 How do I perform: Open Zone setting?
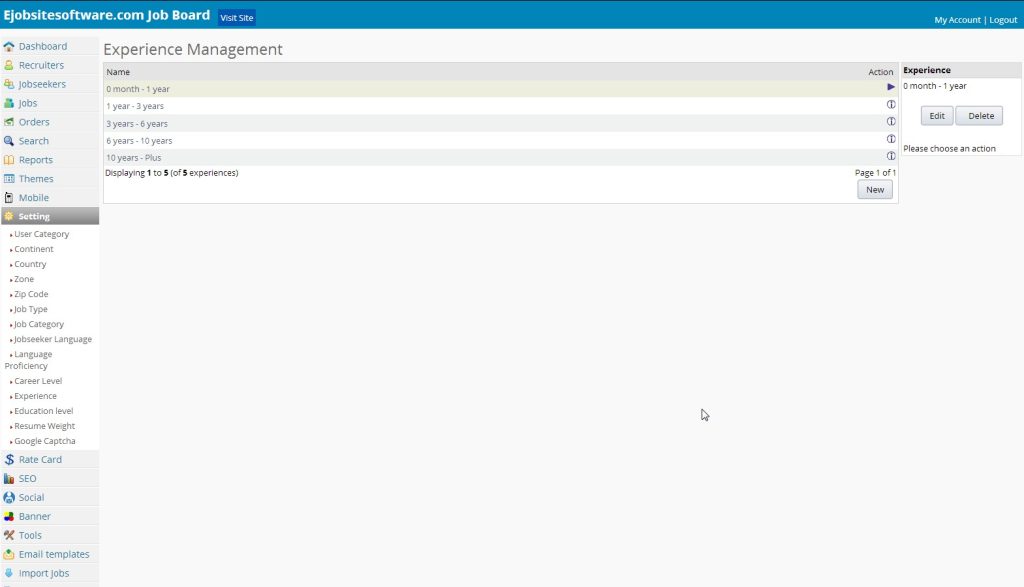[x=24, y=279]
